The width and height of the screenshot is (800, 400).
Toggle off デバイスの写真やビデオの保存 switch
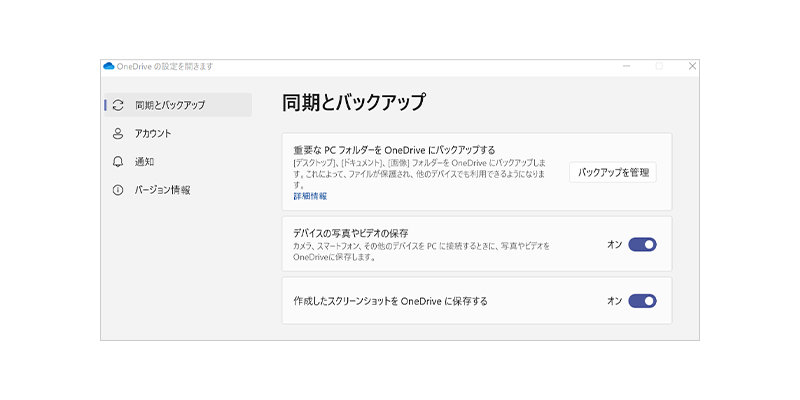click(x=642, y=245)
